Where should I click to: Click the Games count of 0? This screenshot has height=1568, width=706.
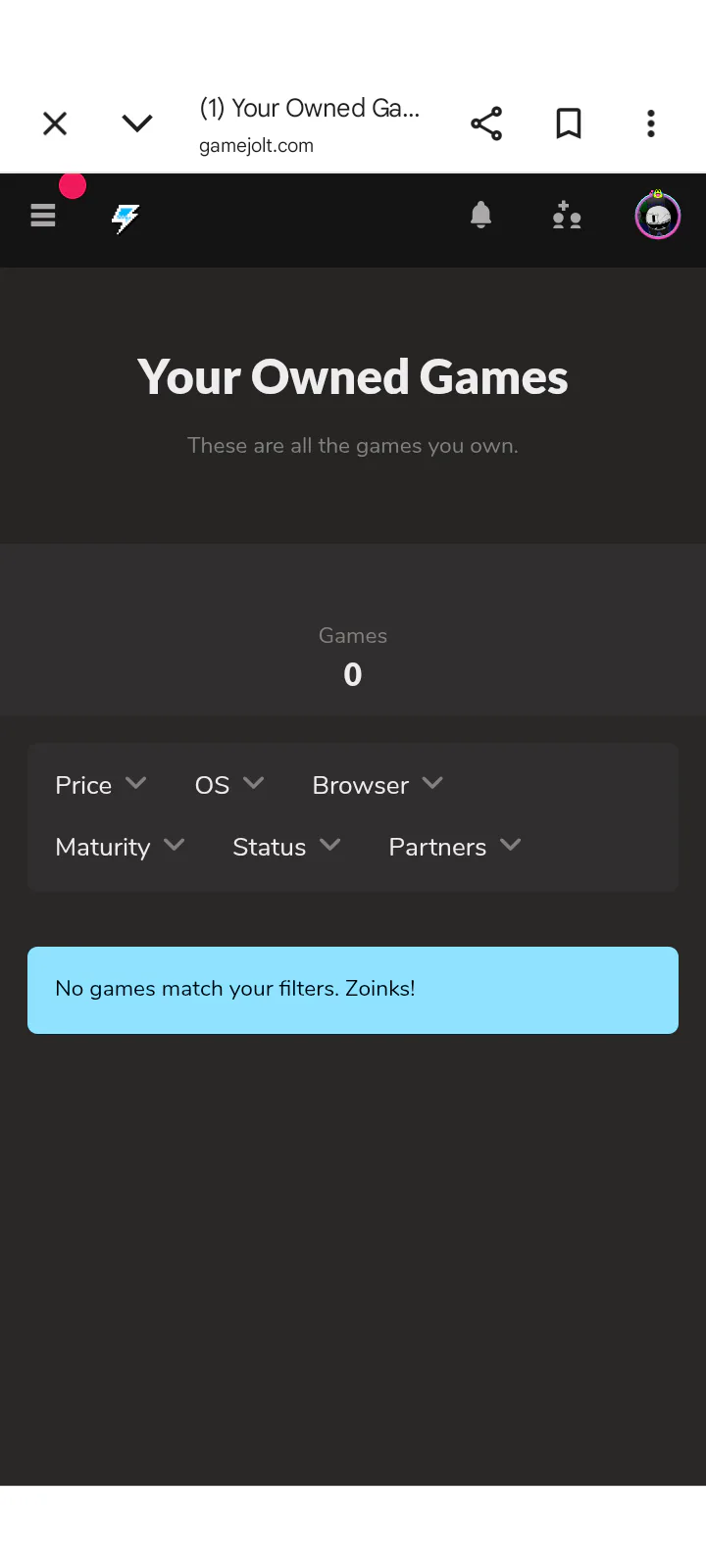click(x=353, y=674)
